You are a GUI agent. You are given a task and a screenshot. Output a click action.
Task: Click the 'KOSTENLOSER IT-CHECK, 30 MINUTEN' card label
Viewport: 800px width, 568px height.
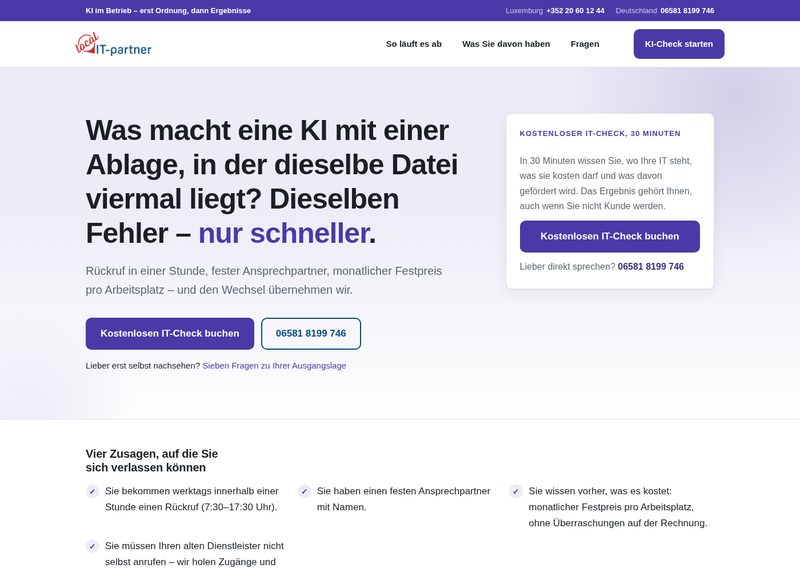click(x=600, y=134)
